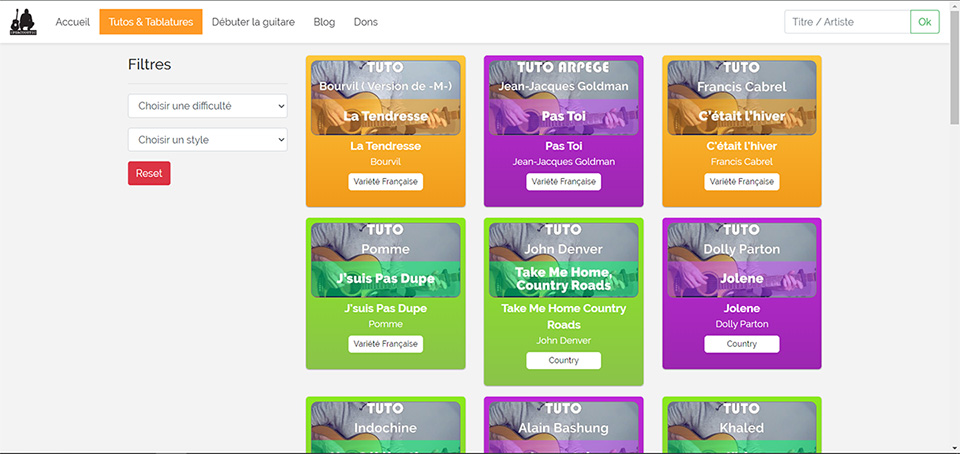Click the Pas Toi title link
The width and height of the screenshot is (960, 454).
pyautogui.click(x=563, y=146)
